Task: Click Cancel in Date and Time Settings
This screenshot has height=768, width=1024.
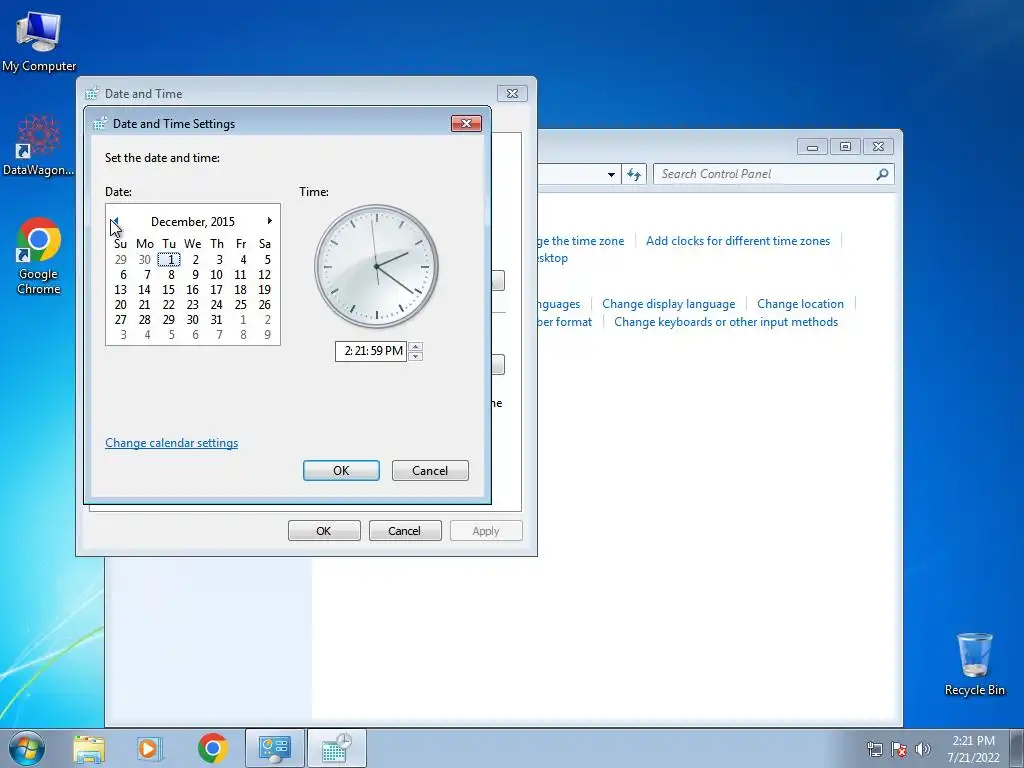Action: pyautogui.click(x=430, y=470)
